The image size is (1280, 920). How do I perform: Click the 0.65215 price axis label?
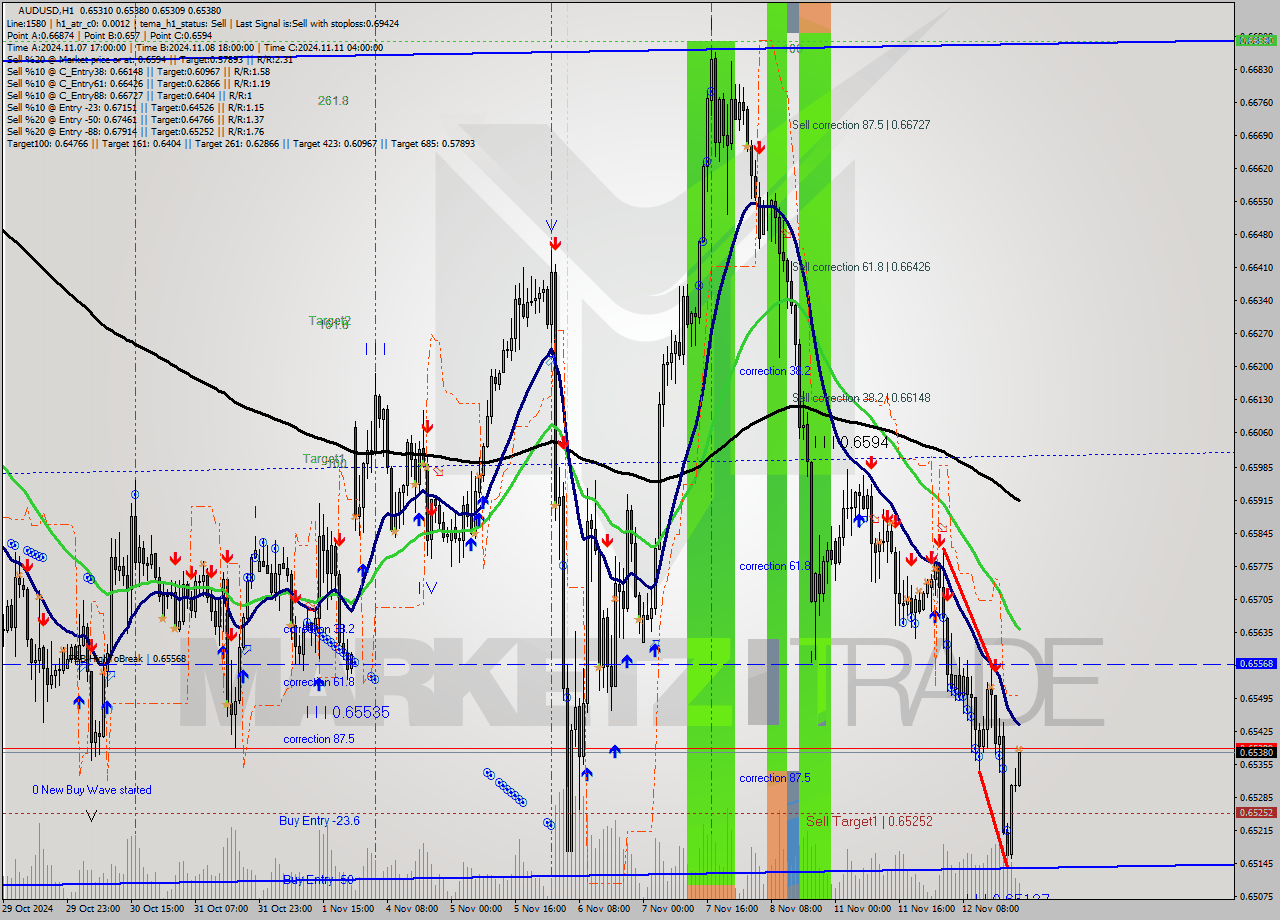coord(1256,830)
